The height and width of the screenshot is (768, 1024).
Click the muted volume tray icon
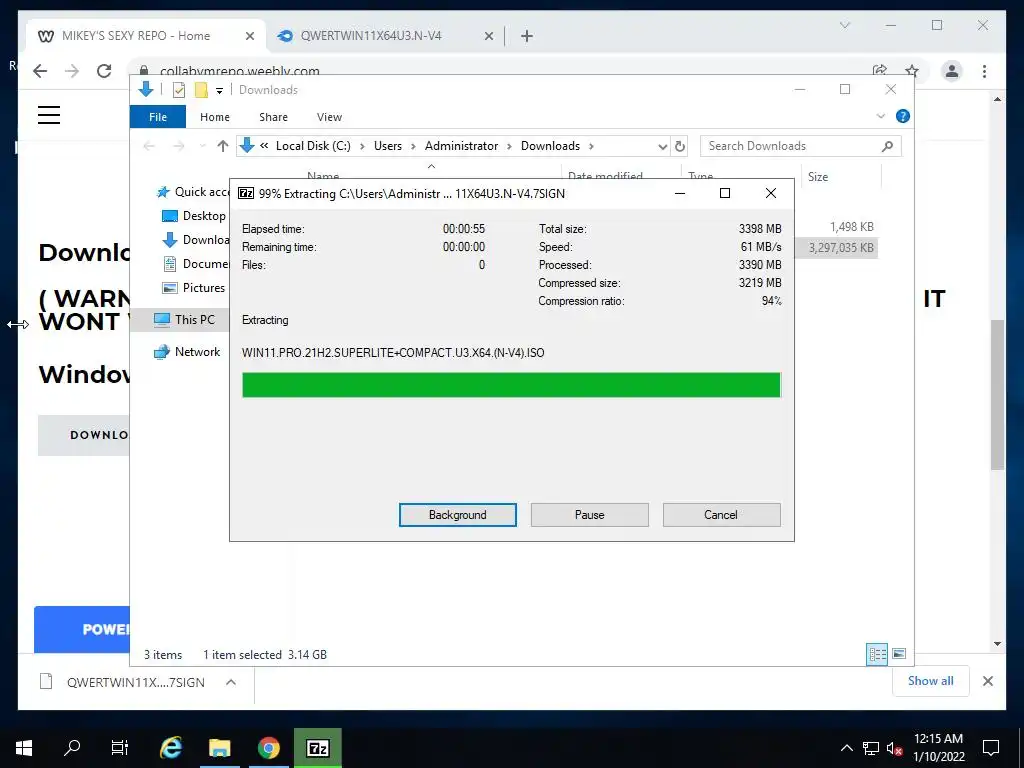click(x=894, y=748)
